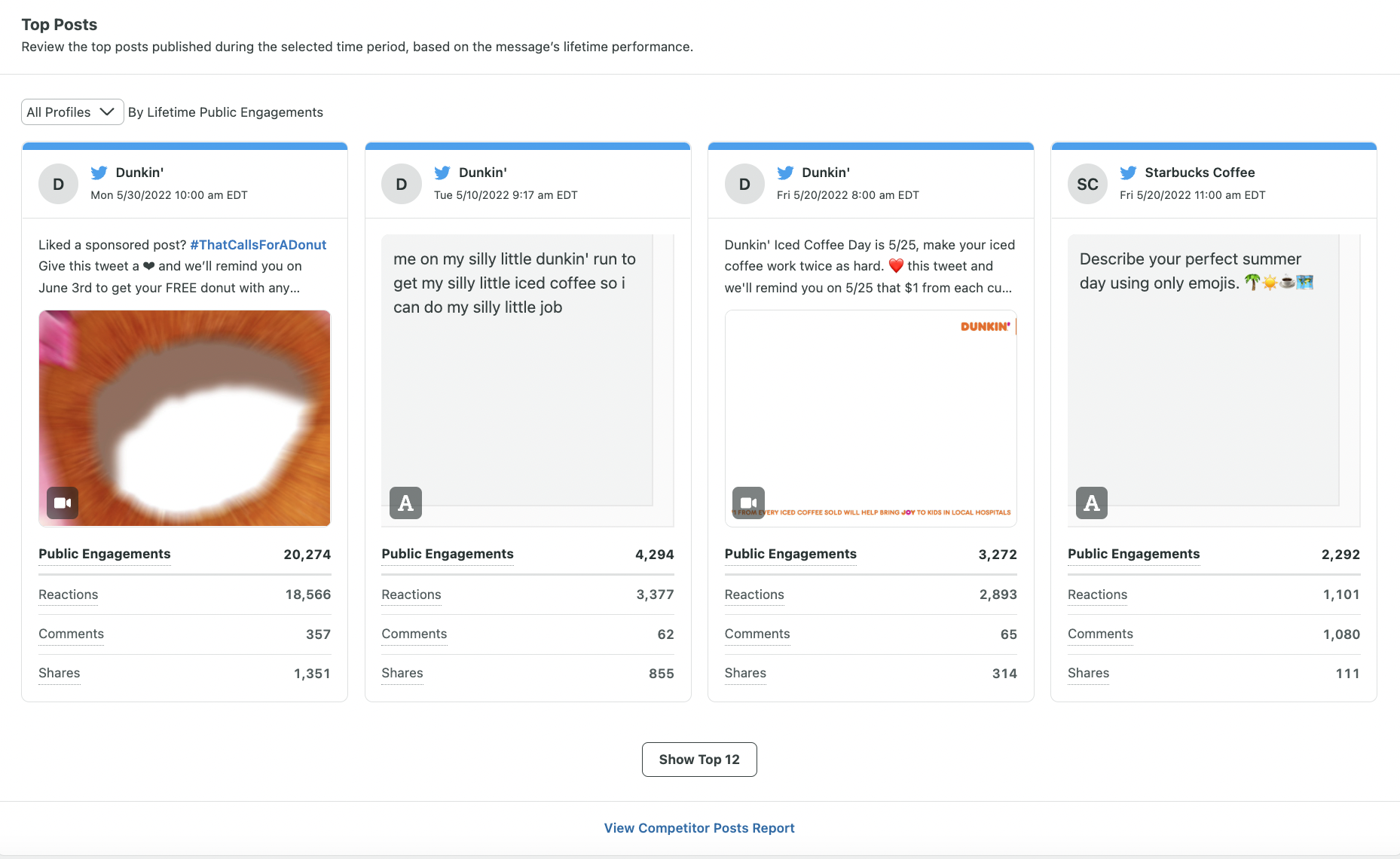Click the 2,292 Public Engagements value
1400x859 pixels.
(1340, 555)
